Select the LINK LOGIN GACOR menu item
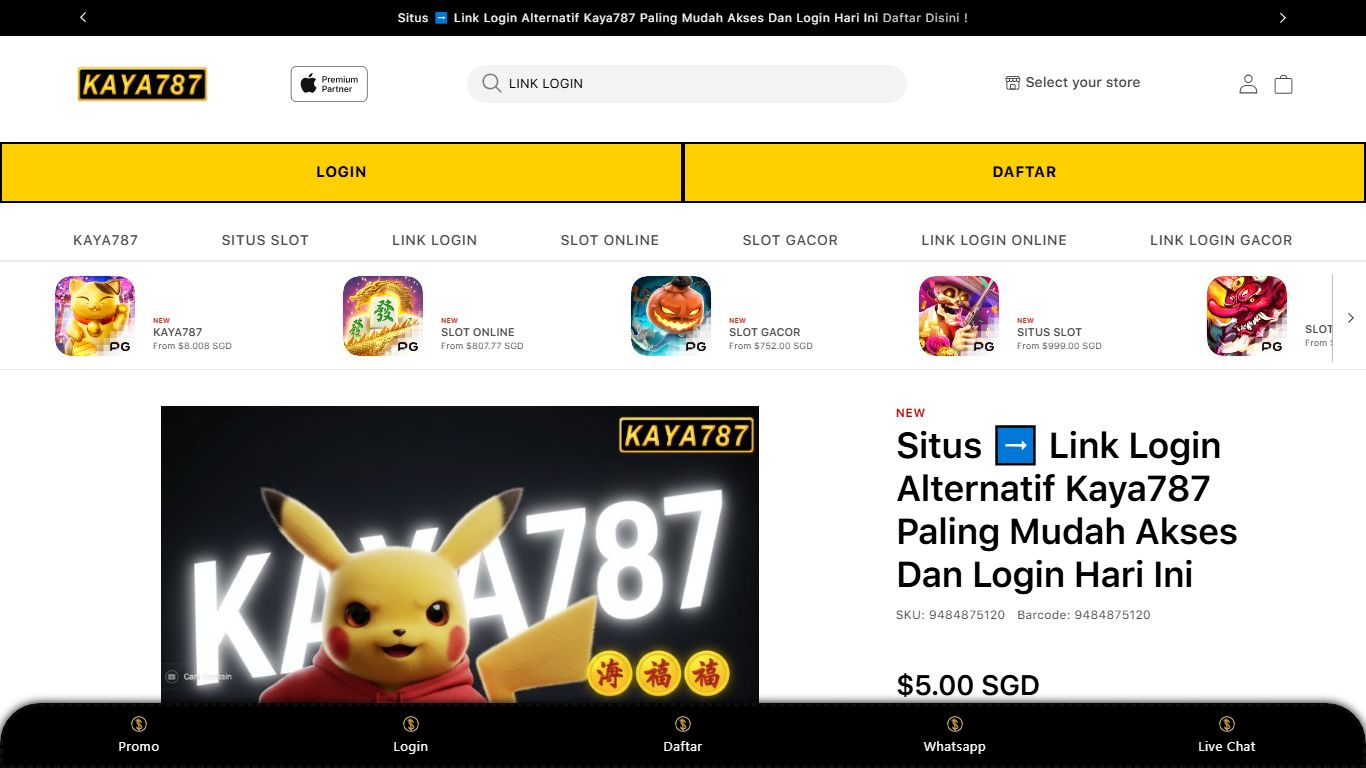Screen dimensions: 1366x768 pos(1221,240)
